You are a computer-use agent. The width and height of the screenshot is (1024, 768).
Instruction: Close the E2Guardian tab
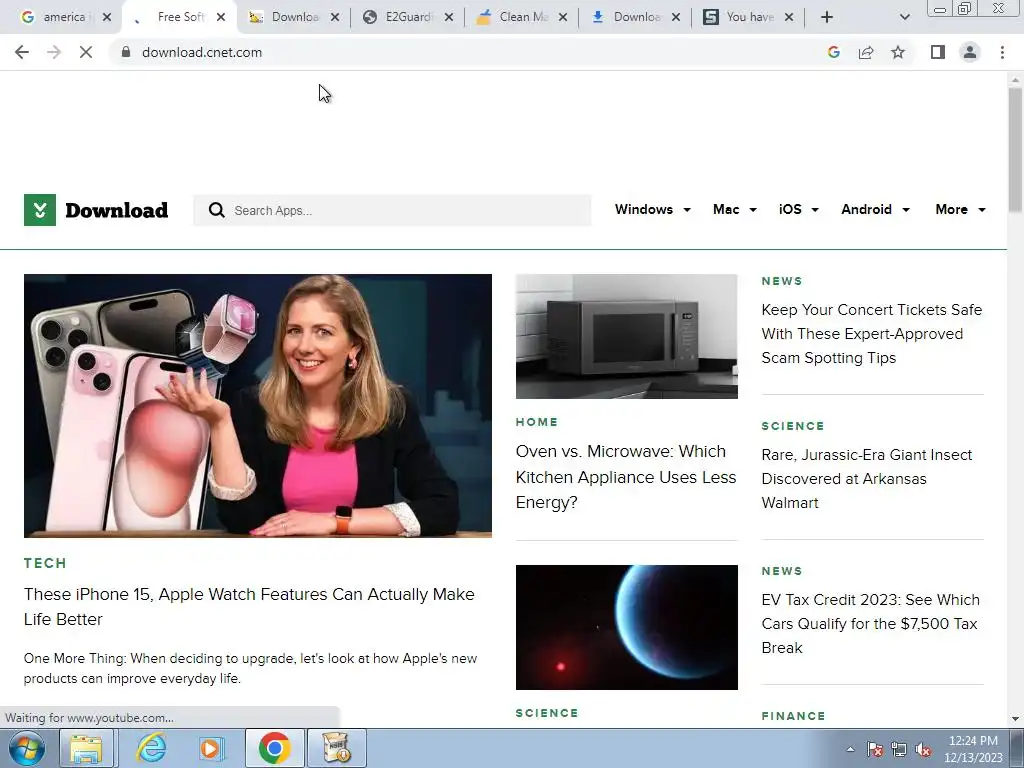pos(449,17)
